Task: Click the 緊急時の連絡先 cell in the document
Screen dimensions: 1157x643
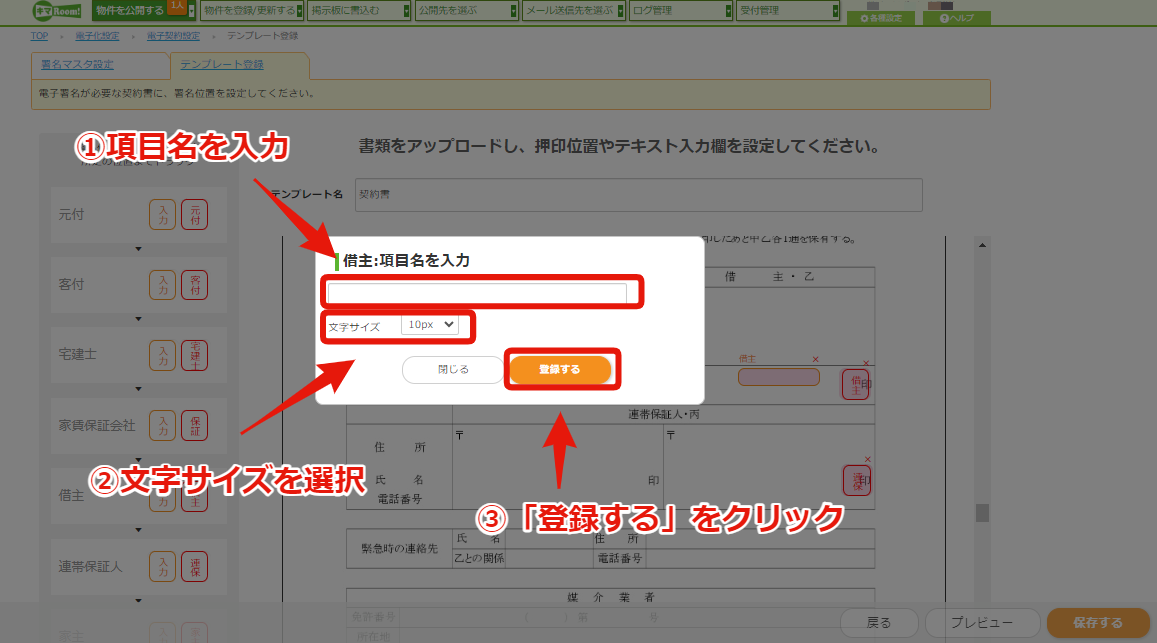Action: (399, 549)
